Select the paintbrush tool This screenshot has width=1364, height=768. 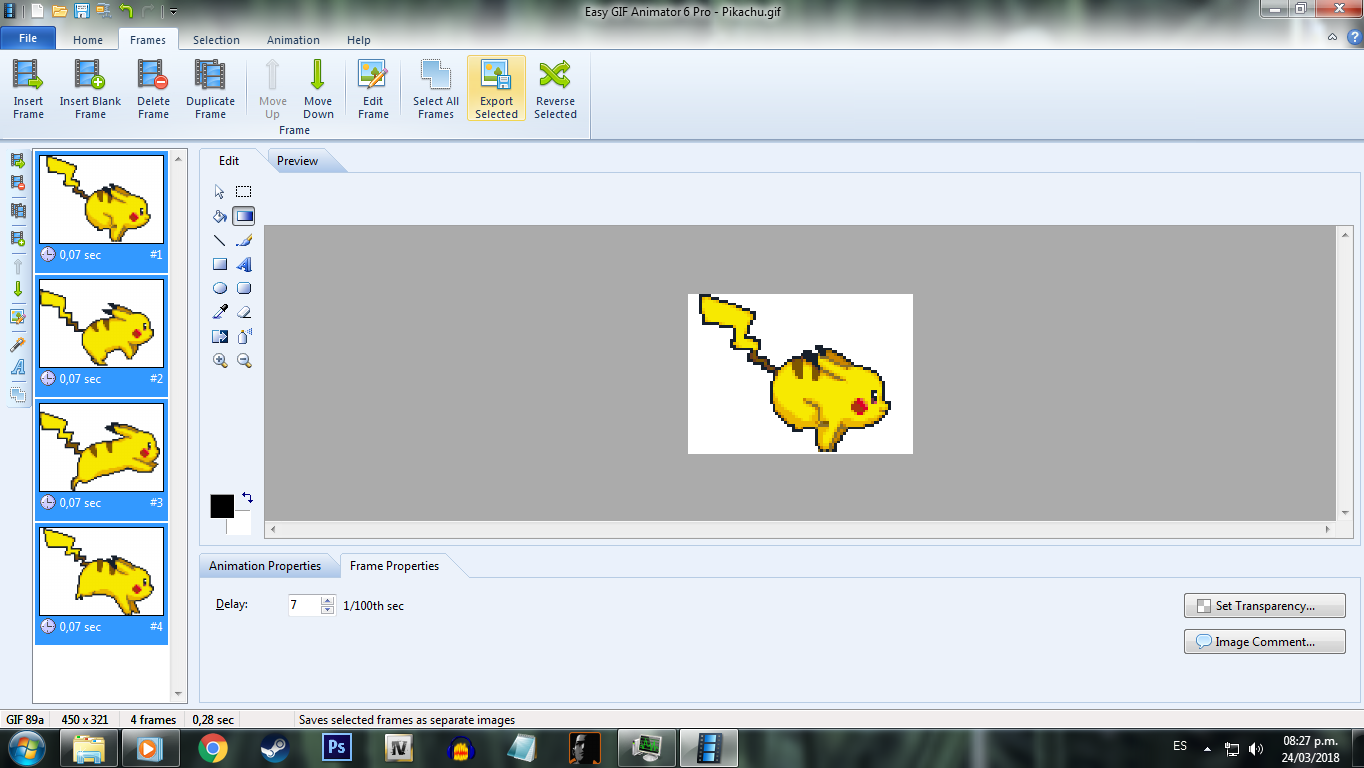click(x=244, y=240)
